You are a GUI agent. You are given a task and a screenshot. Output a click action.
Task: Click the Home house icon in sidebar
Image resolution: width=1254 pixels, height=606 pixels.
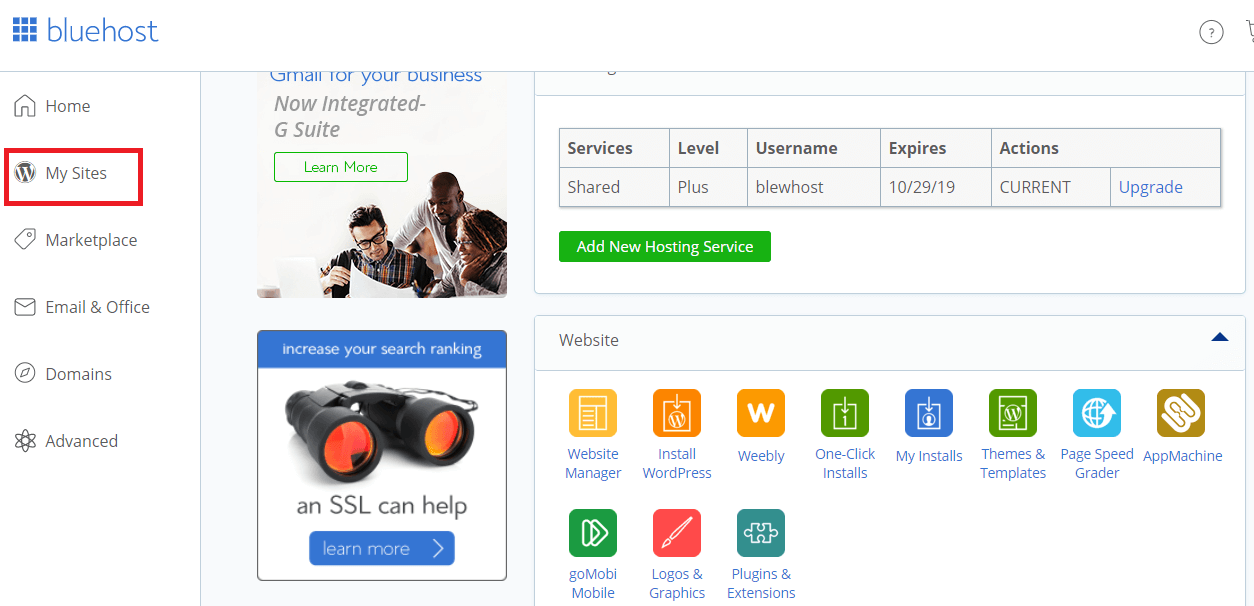pyautogui.click(x=25, y=106)
